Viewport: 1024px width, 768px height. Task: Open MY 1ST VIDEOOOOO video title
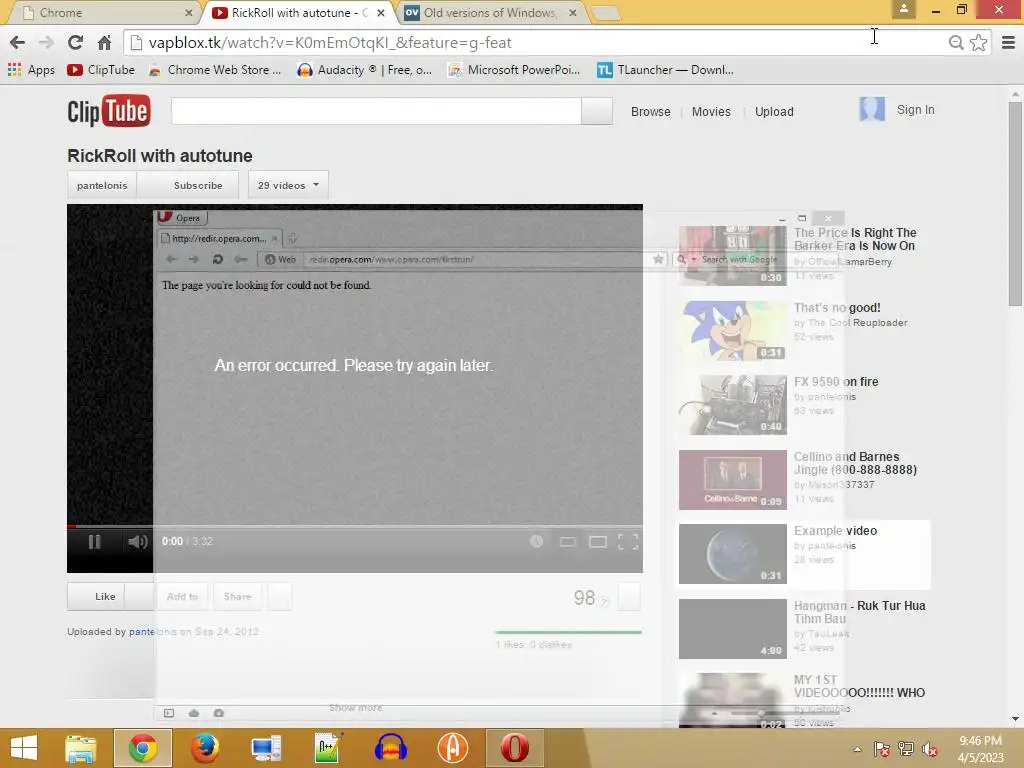coord(859,686)
